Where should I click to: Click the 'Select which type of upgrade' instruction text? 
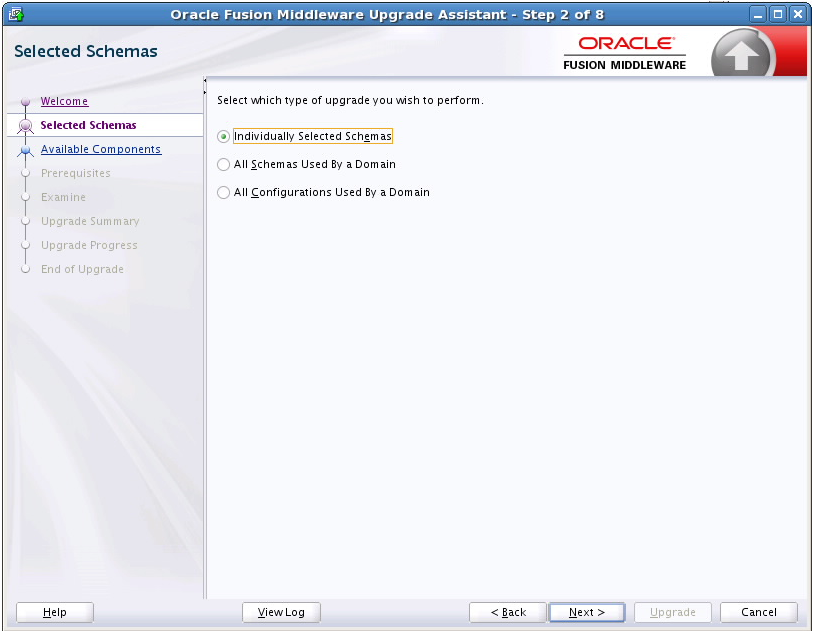coord(350,100)
